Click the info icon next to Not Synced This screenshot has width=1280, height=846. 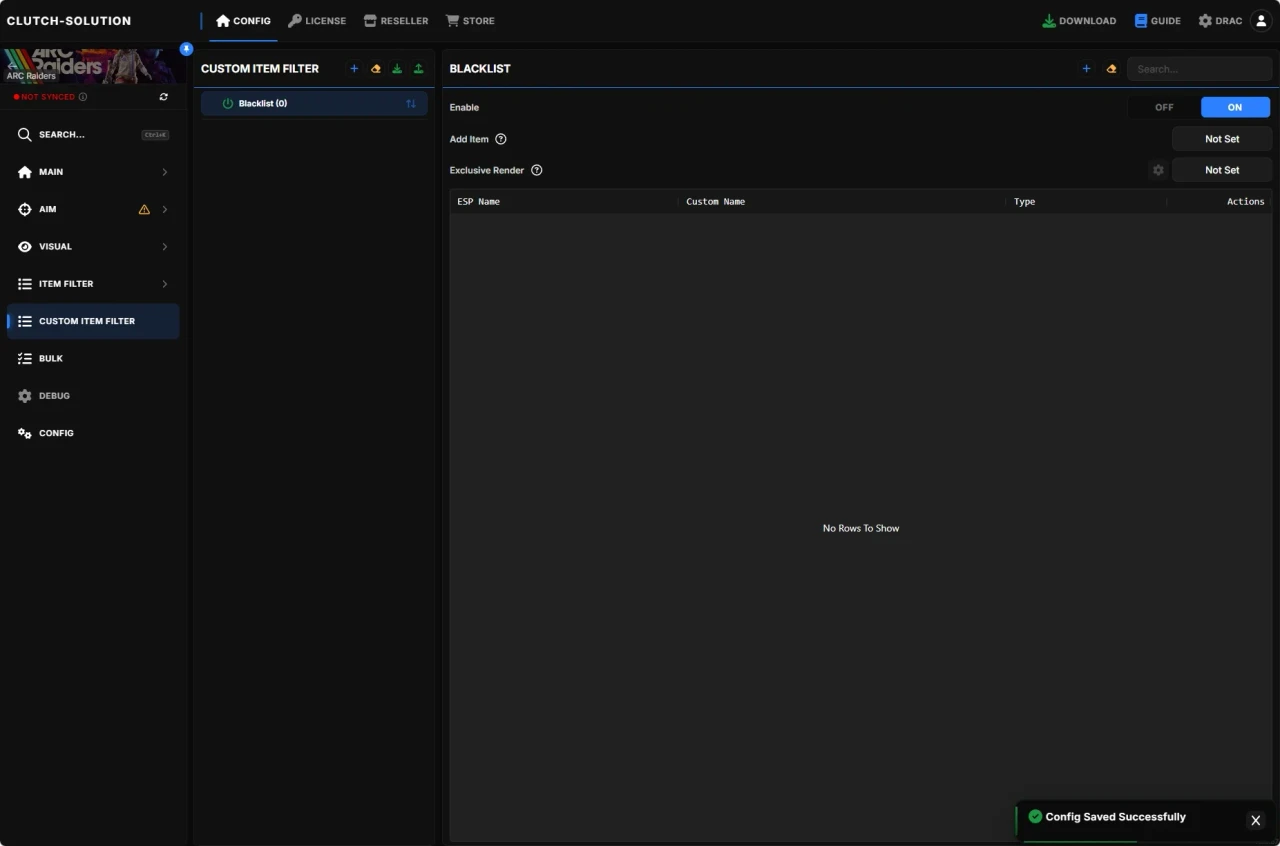82,97
